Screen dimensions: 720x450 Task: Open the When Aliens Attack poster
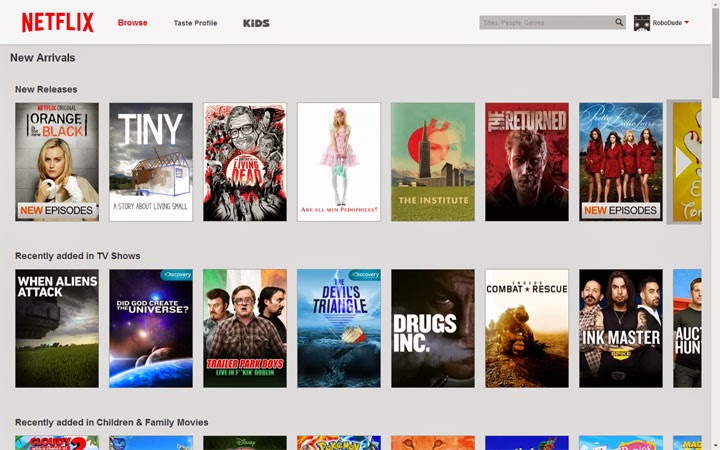[57, 328]
